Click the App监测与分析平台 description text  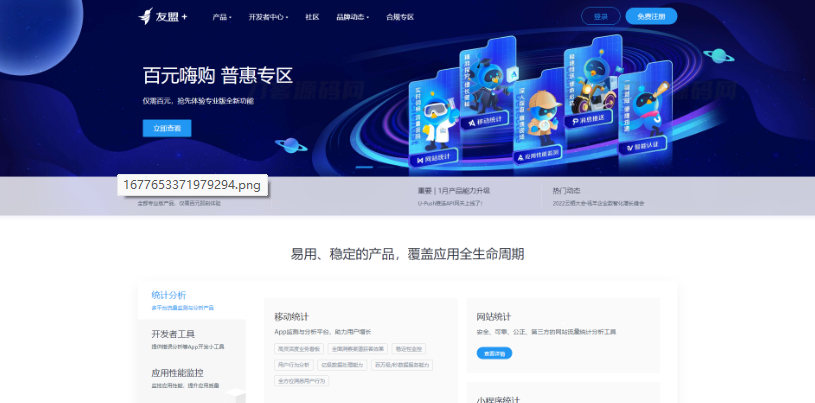323,331
